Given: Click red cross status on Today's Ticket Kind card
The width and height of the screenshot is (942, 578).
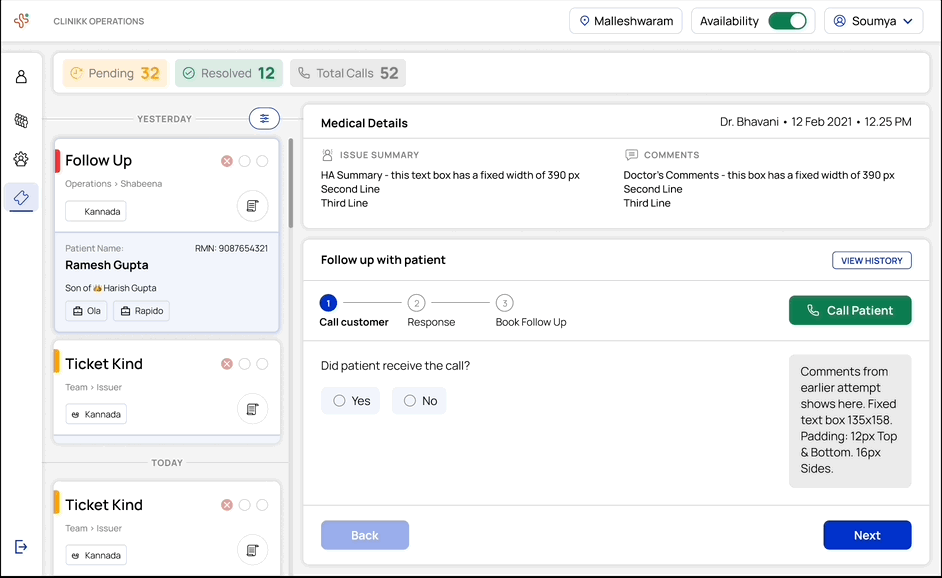Looking at the screenshot, I should tap(226, 505).
